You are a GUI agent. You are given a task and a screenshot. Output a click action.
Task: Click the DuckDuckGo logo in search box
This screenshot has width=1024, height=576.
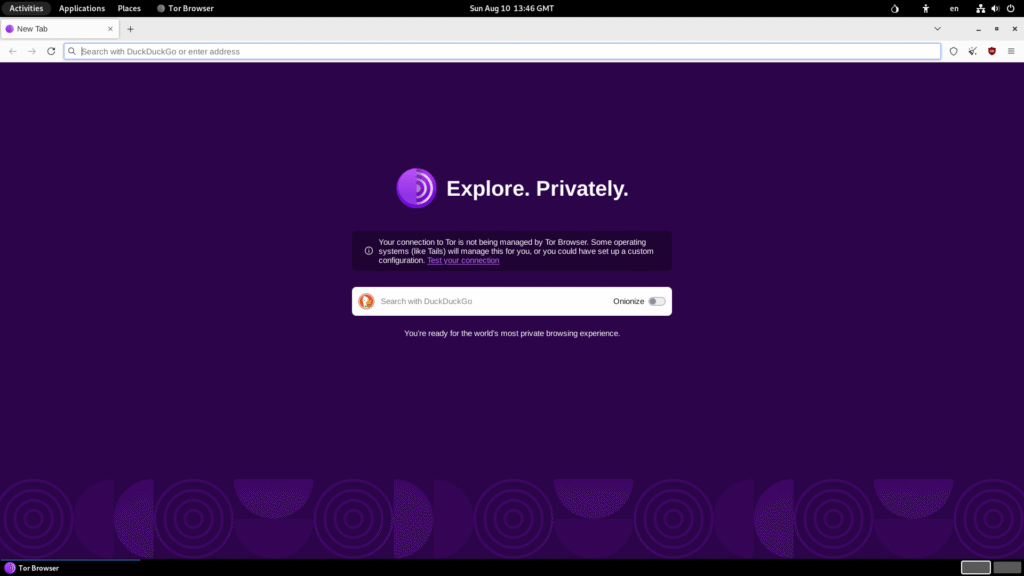tap(367, 301)
